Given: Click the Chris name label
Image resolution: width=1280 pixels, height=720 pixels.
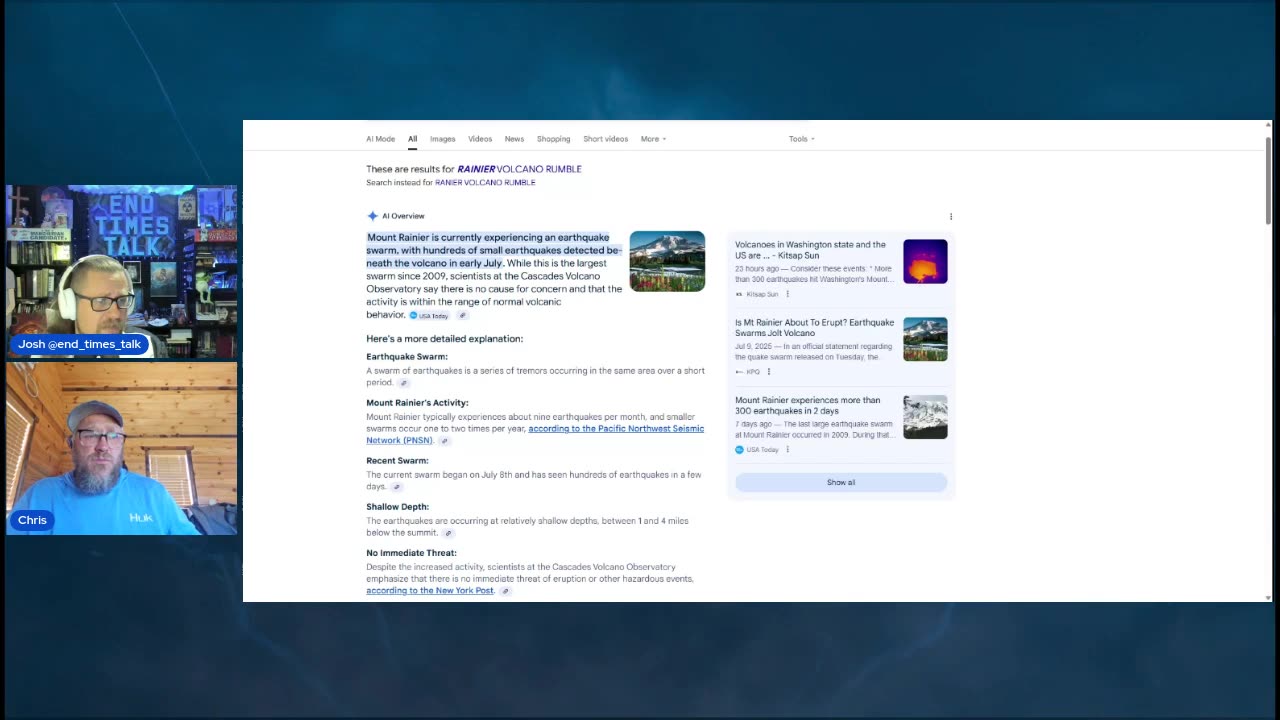Looking at the screenshot, I should click(x=32, y=520).
